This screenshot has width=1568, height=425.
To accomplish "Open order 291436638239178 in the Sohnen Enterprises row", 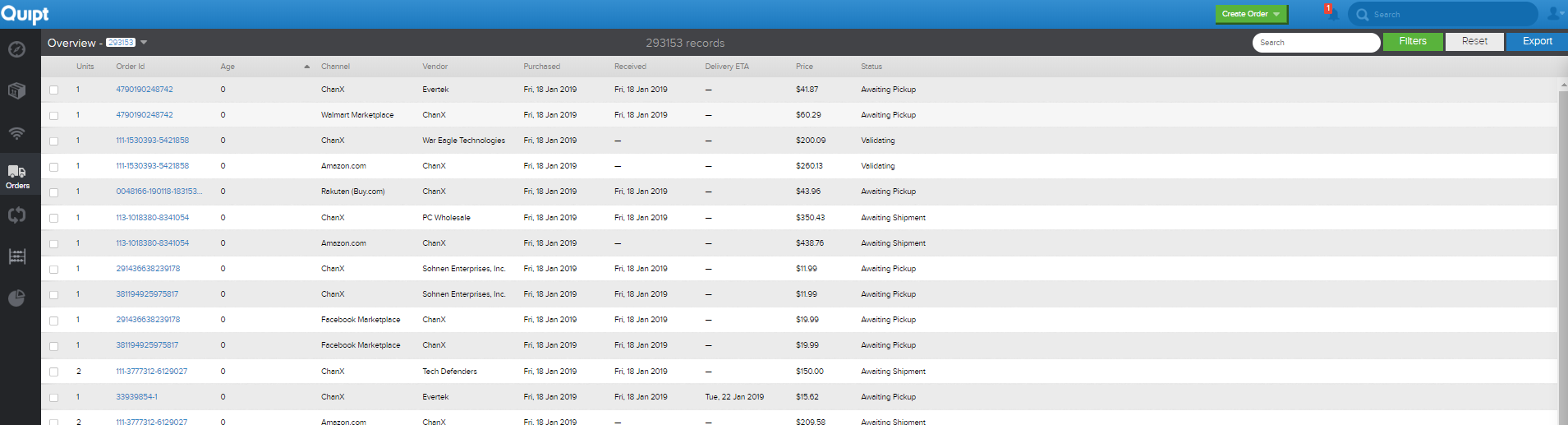I will [x=148, y=269].
